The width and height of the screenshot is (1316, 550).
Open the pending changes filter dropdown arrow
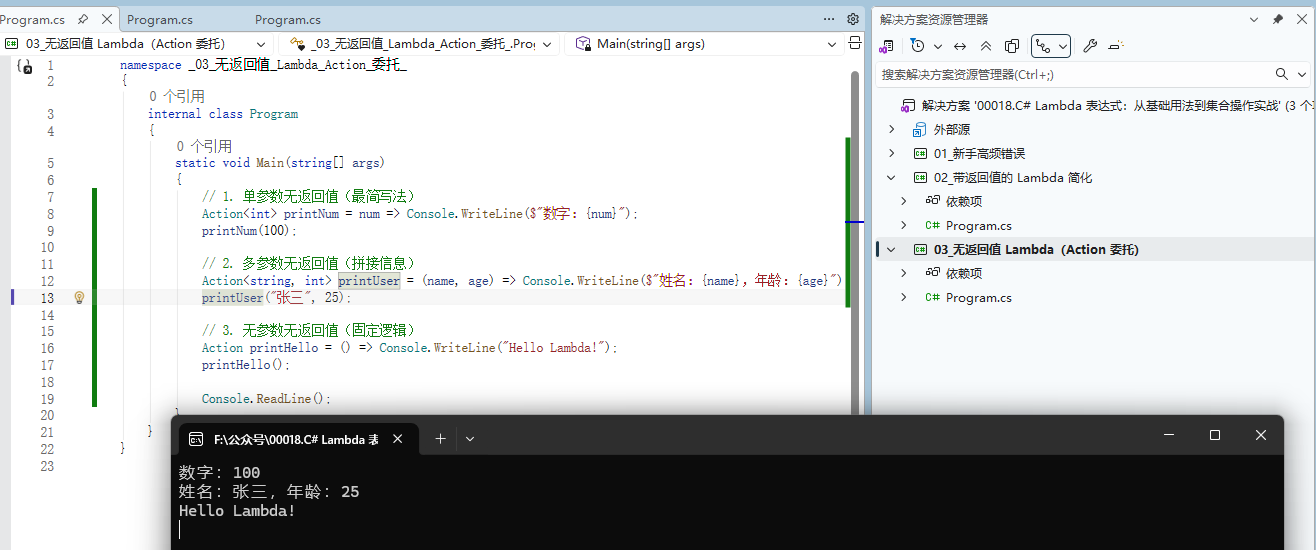(937, 46)
